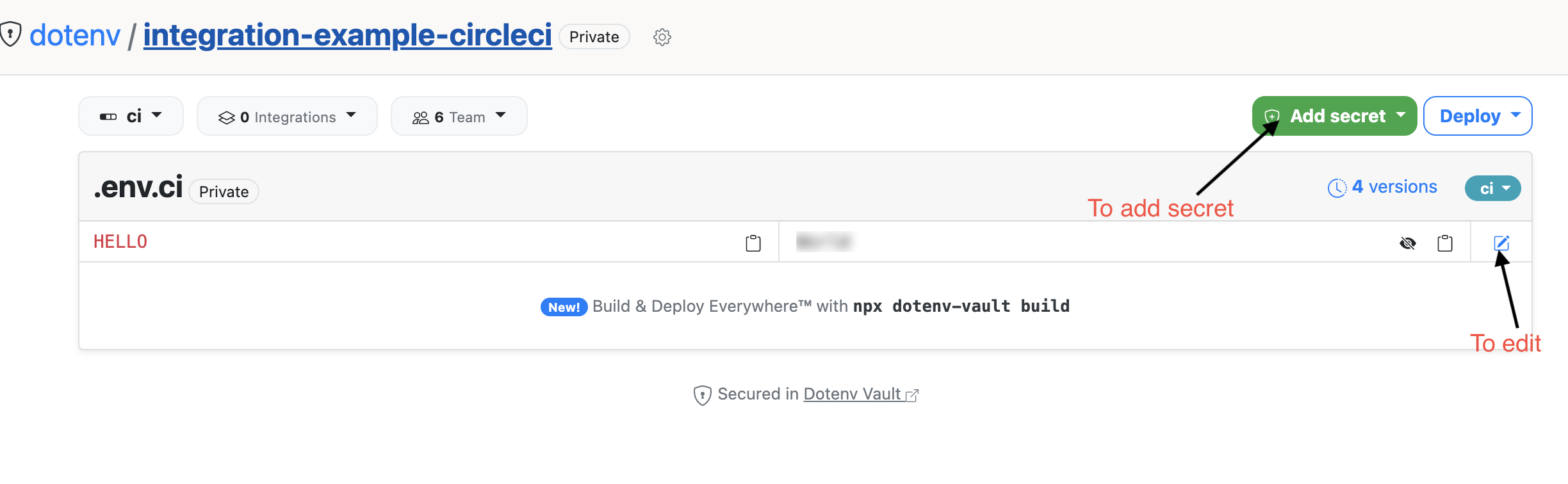Open the Dotenv Vault link
The height and width of the screenshot is (484, 1568).
(x=861, y=394)
